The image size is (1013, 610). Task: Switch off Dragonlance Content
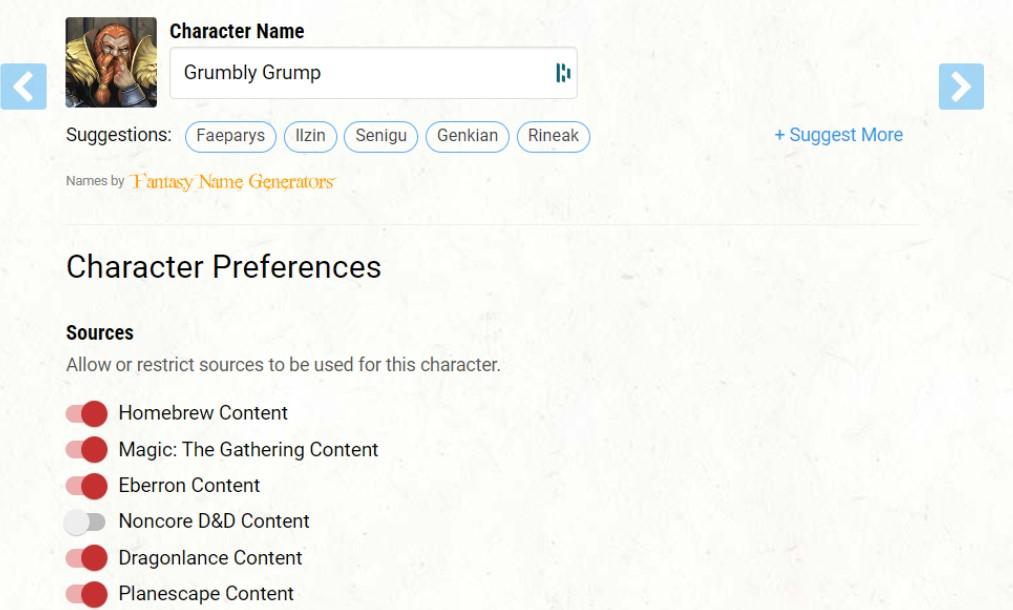pos(86,558)
